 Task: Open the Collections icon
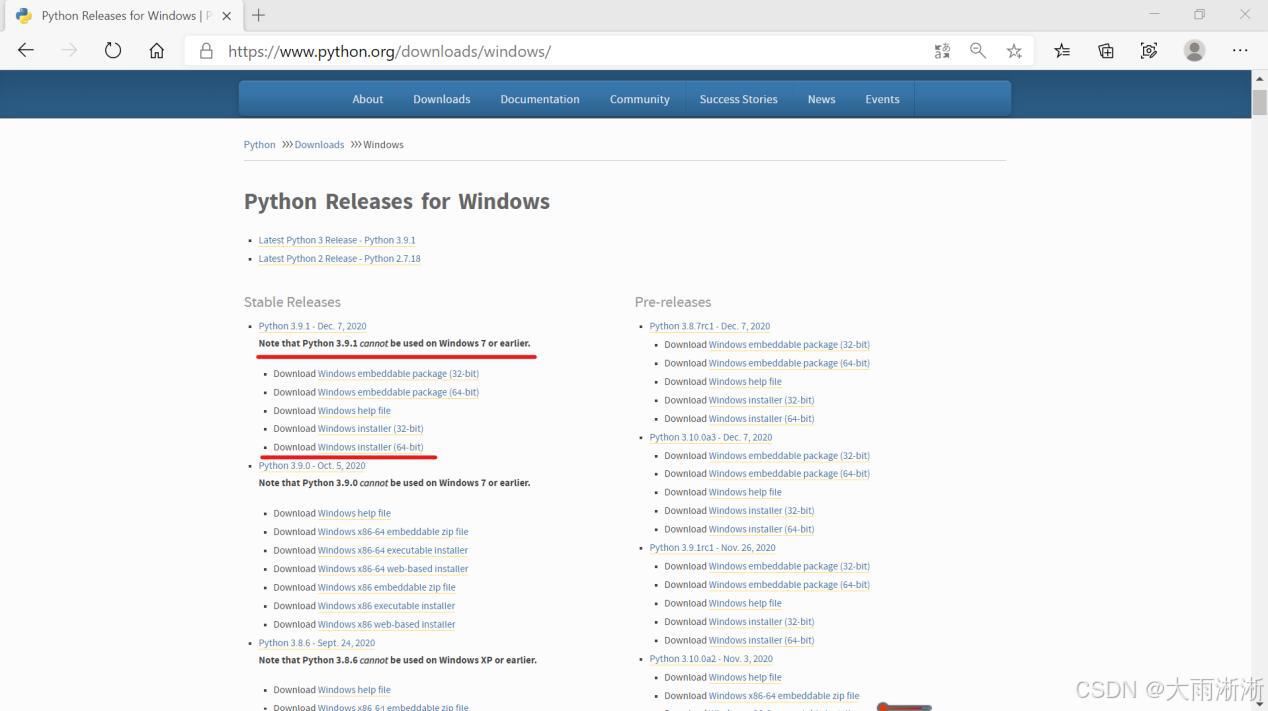[1106, 51]
